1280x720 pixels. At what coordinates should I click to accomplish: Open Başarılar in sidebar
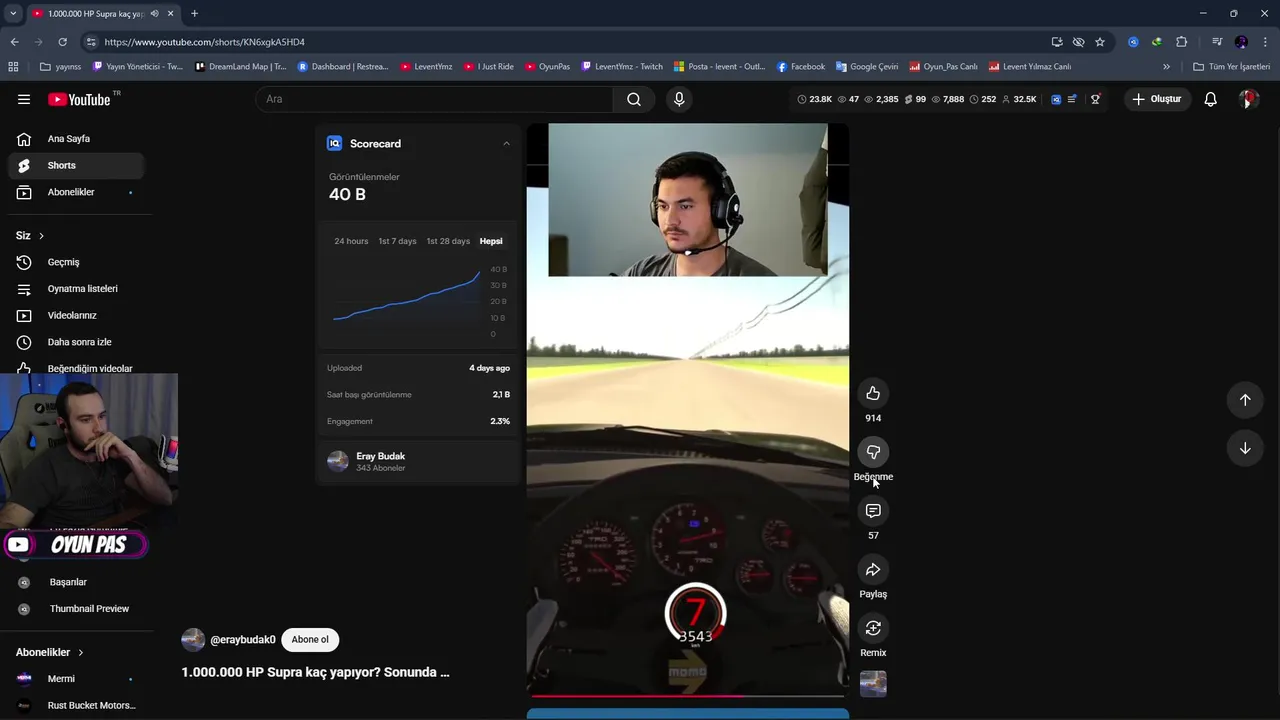pyautogui.click(x=78, y=582)
